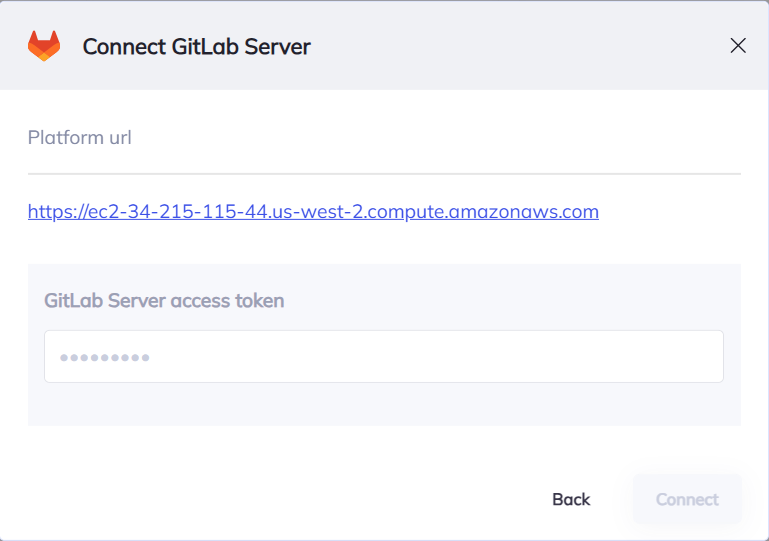The height and width of the screenshot is (541, 769).
Task: Close the Connect GitLab Server dialog
Action: pos(738,46)
